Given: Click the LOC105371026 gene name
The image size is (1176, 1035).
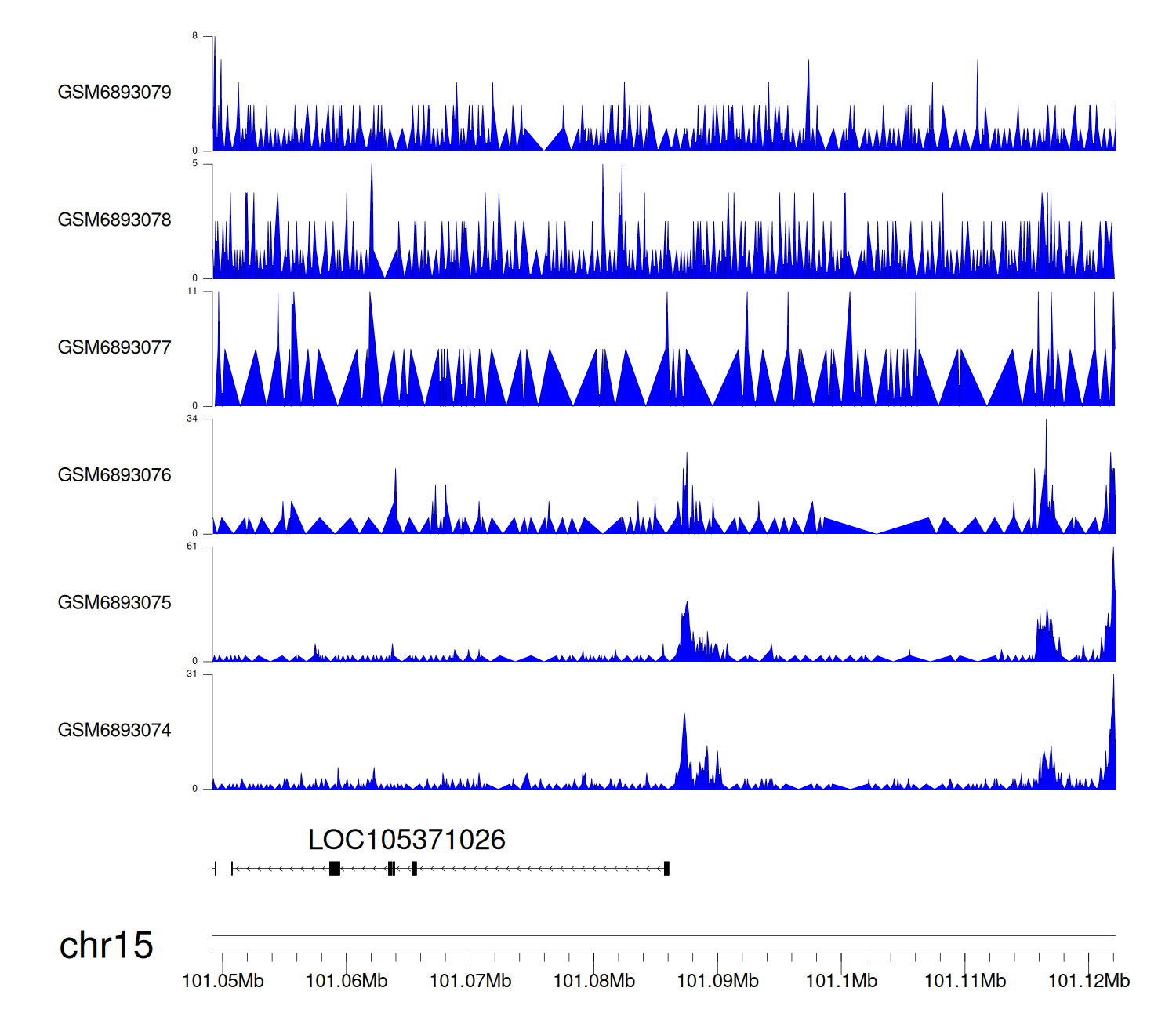Looking at the screenshot, I should (406, 840).
